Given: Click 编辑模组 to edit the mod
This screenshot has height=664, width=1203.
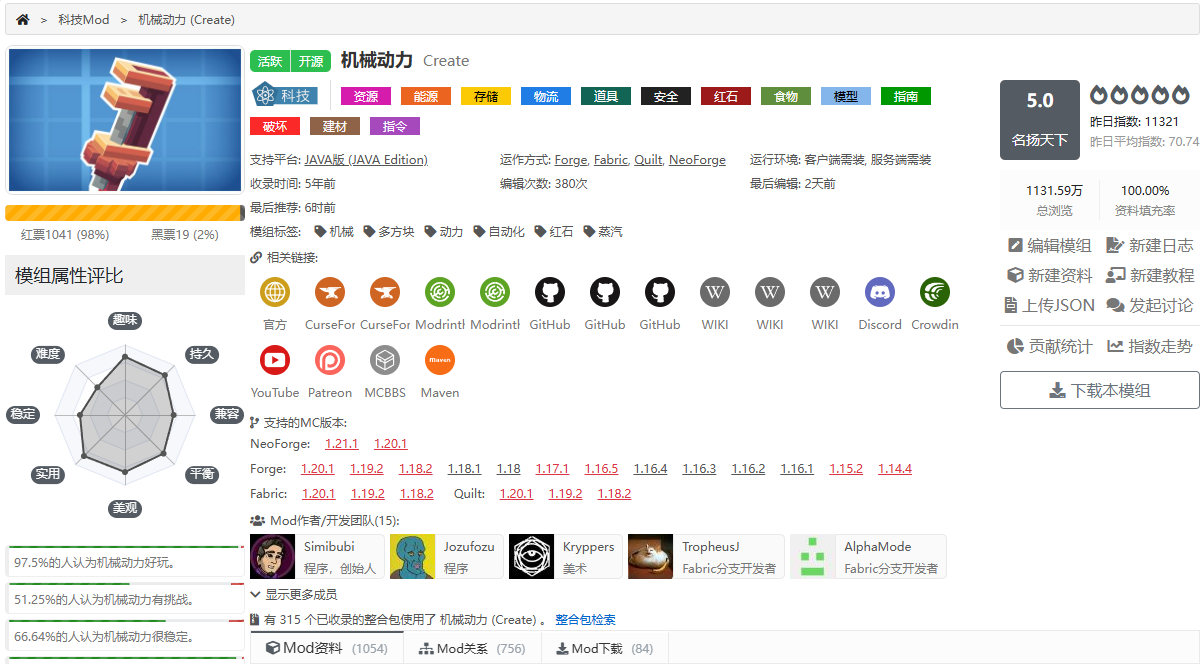Looking at the screenshot, I should (x=1049, y=245).
